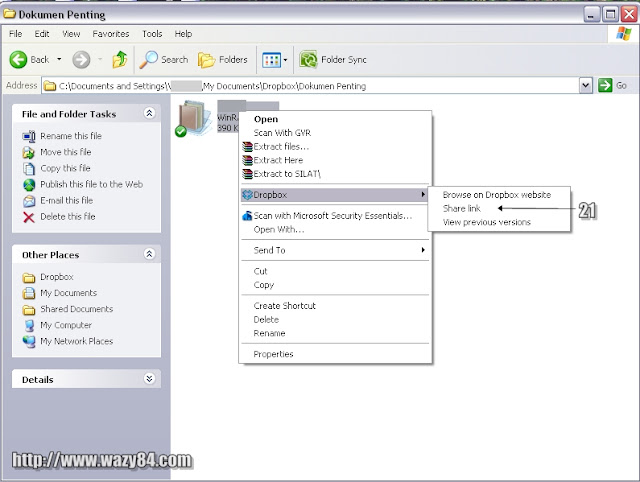Collapse the Other Places panel
The width and height of the screenshot is (640, 482).
click(149, 254)
